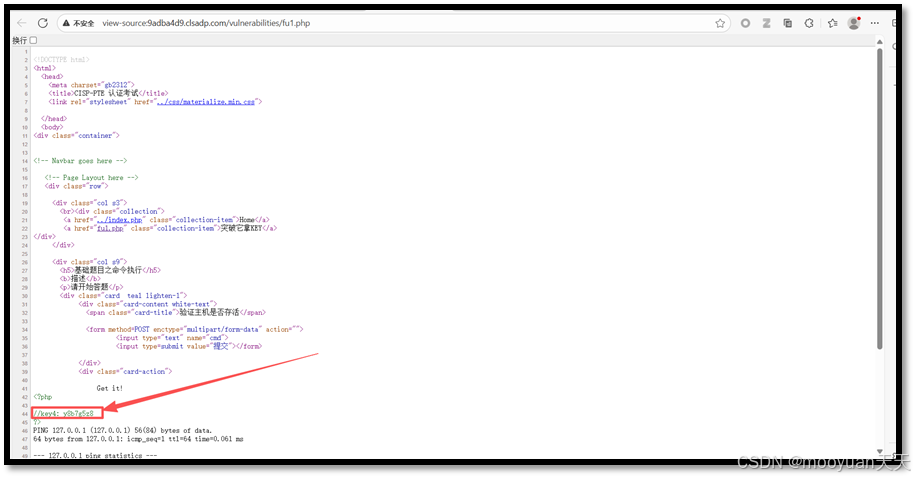Click the 'PING 127.0.0.1' output line
Screen dimensions: 915x478
123,430
